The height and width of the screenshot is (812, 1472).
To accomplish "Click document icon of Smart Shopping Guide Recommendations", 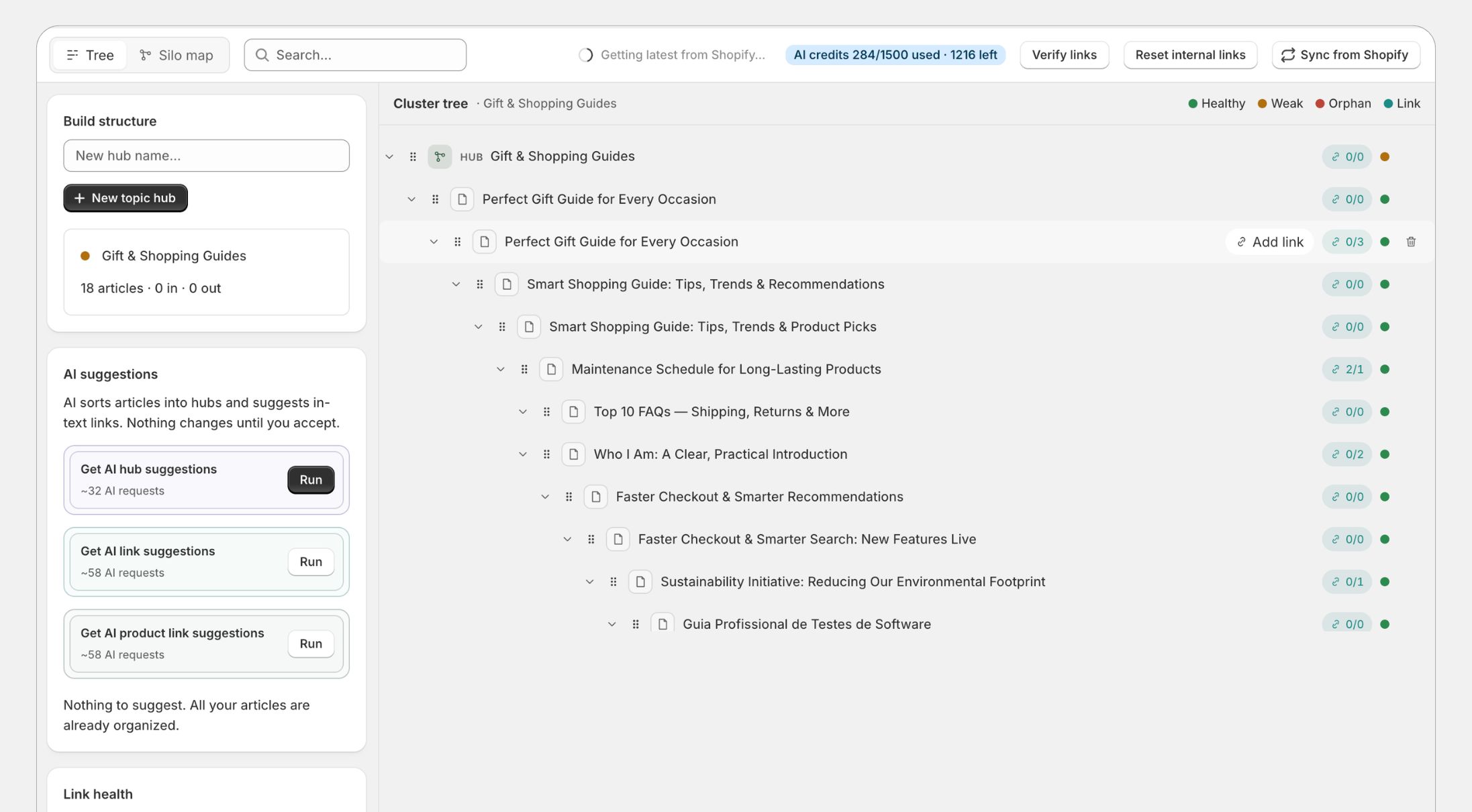I will click(507, 285).
